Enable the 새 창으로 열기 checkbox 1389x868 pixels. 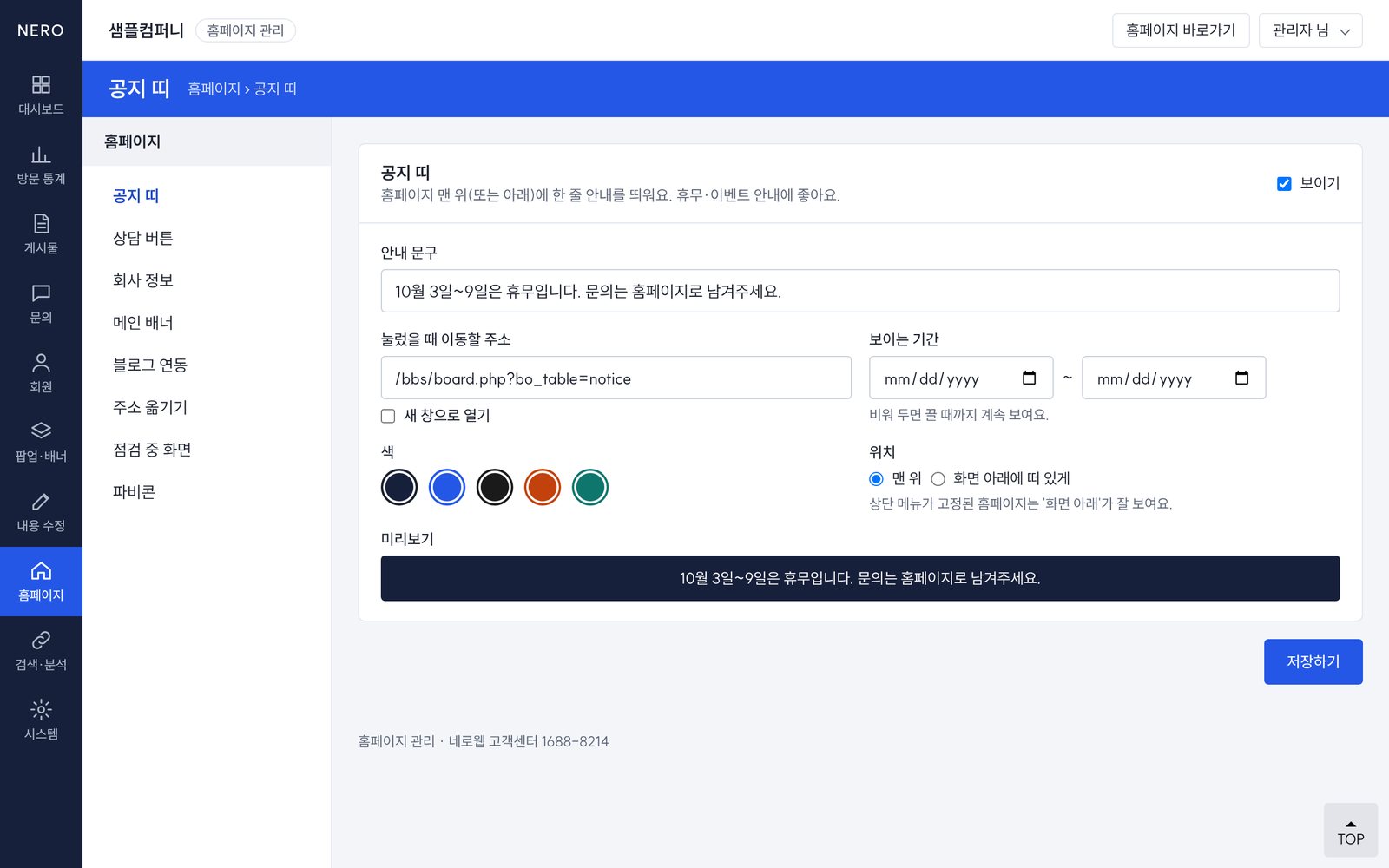tap(388, 416)
